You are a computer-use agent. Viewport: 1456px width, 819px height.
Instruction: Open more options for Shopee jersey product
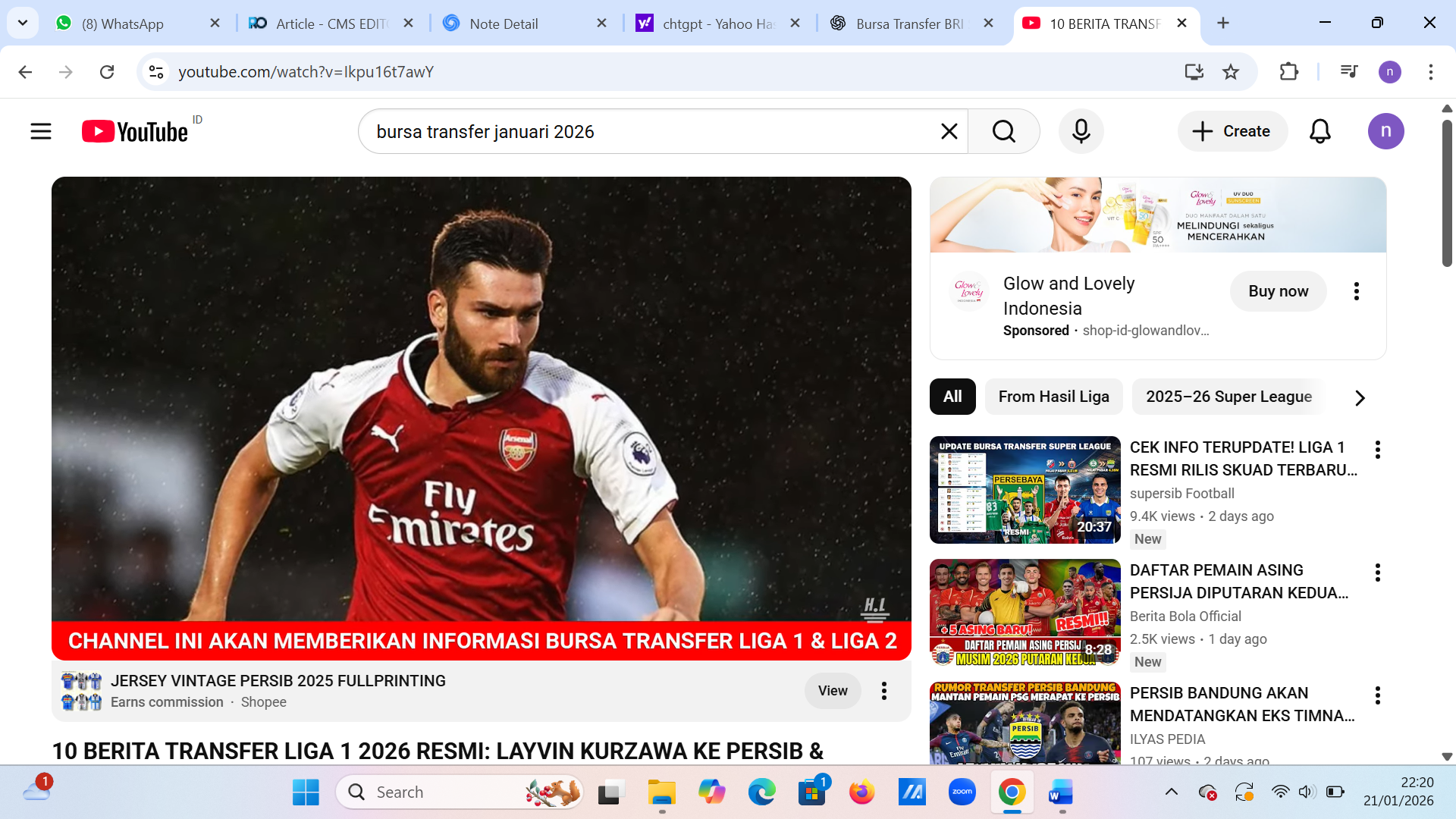click(883, 691)
